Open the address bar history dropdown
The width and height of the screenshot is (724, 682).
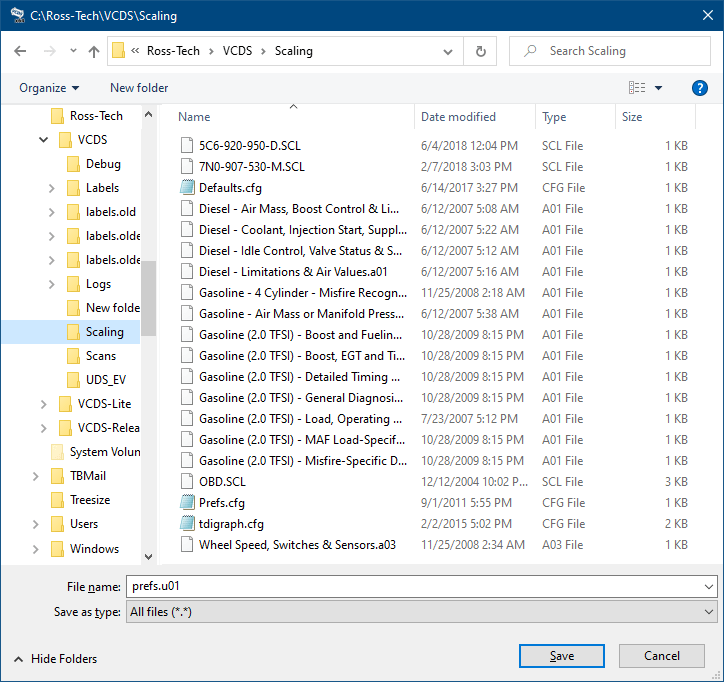pos(447,51)
